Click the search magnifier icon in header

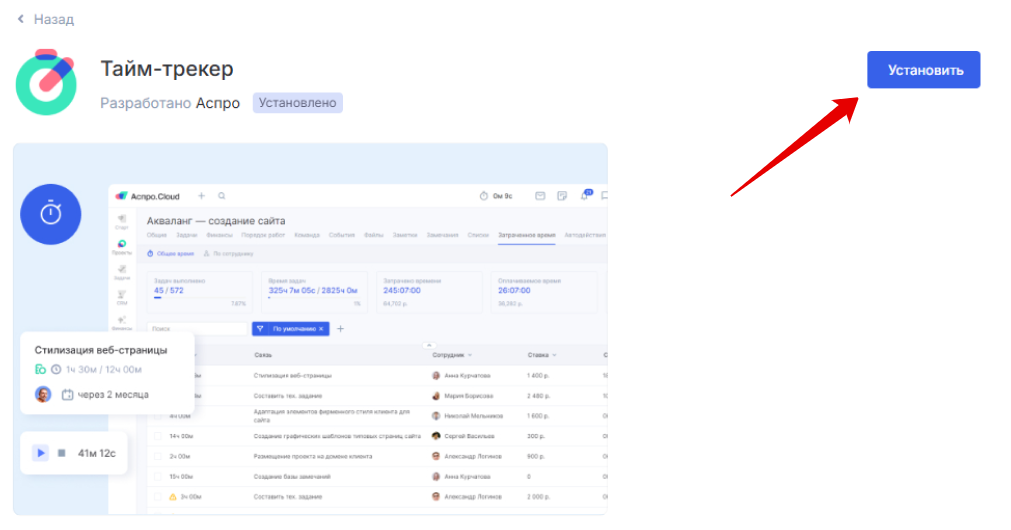coord(221,196)
